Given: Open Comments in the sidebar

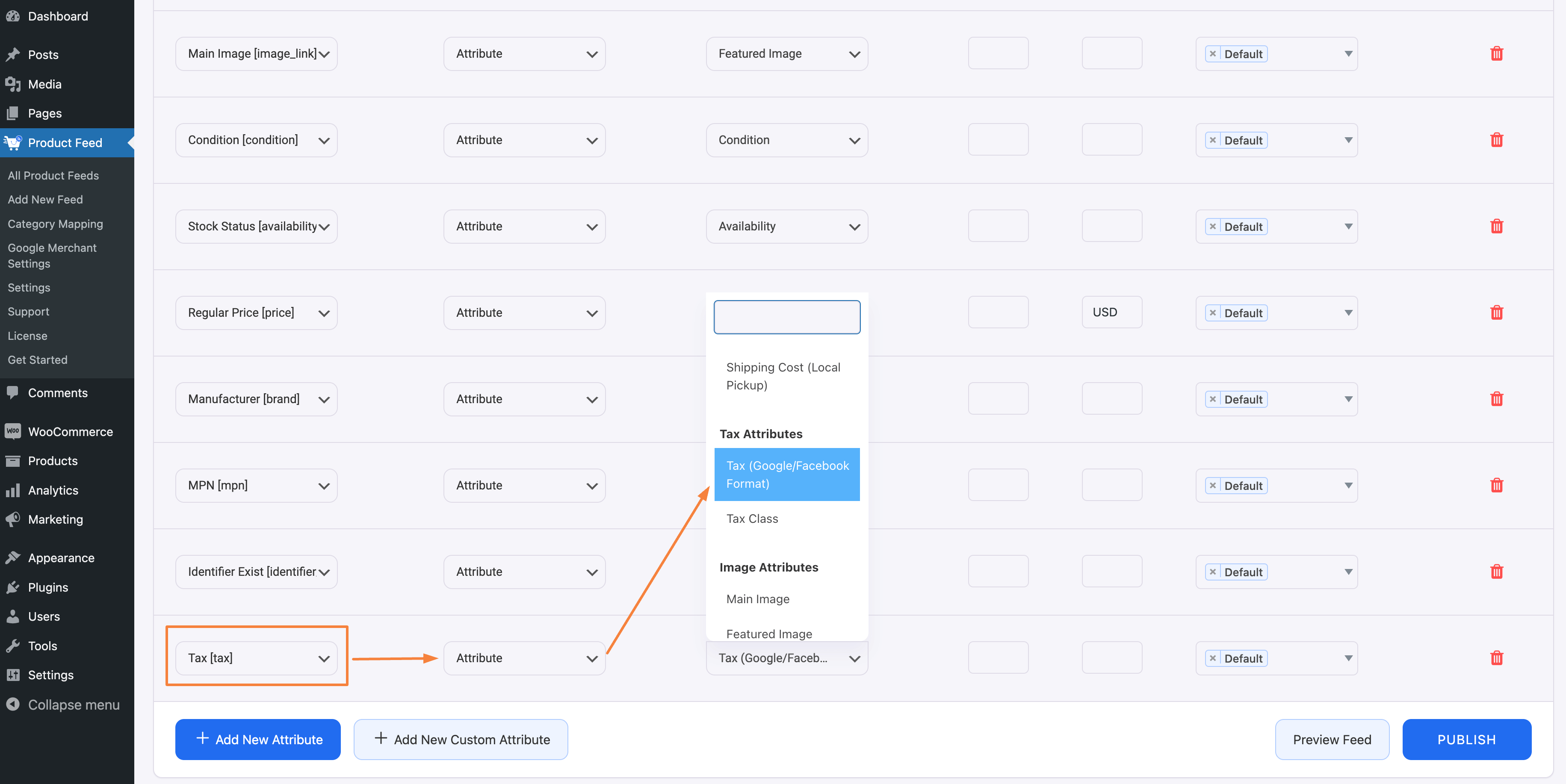Looking at the screenshot, I should tap(67, 392).
